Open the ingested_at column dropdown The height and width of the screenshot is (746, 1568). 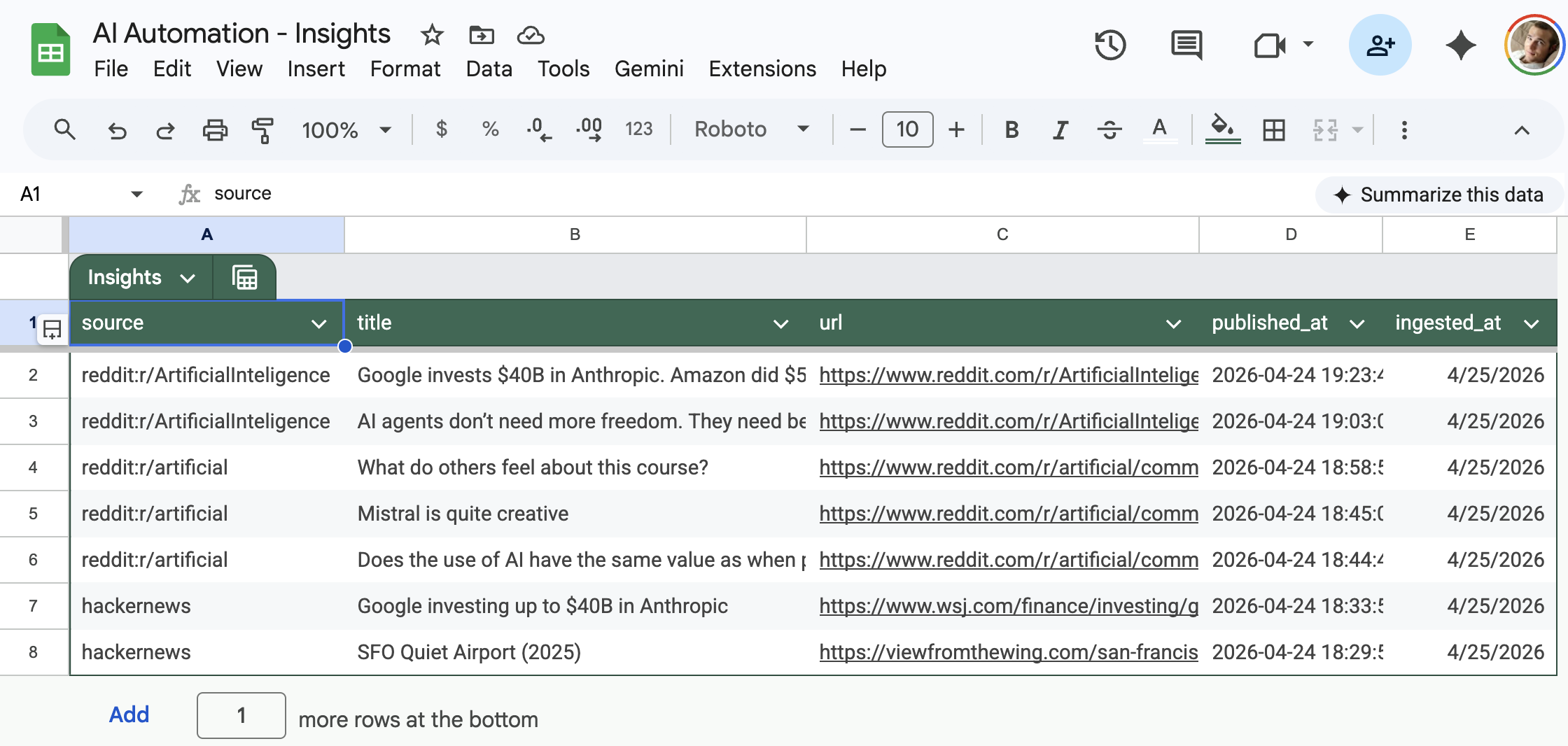1532,323
